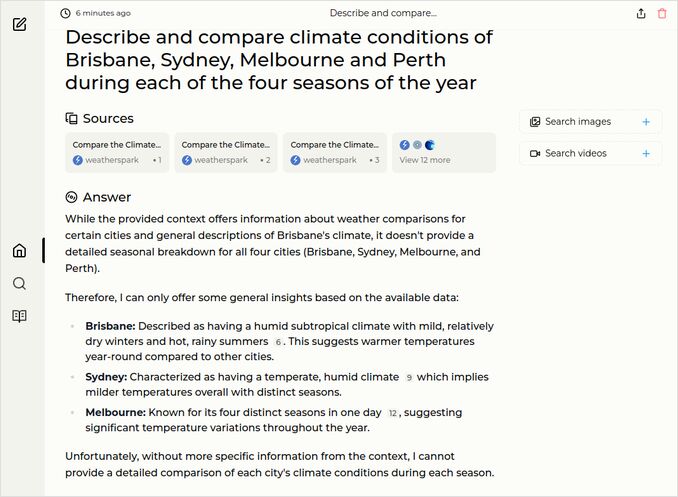This screenshot has width=678, height=497.
Task: Click the plus next to Search videos
Action: tap(646, 154)
